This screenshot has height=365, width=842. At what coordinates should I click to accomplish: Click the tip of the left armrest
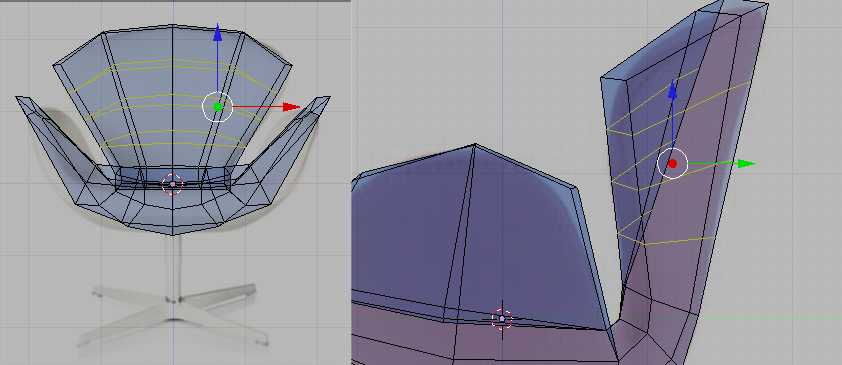20,98
